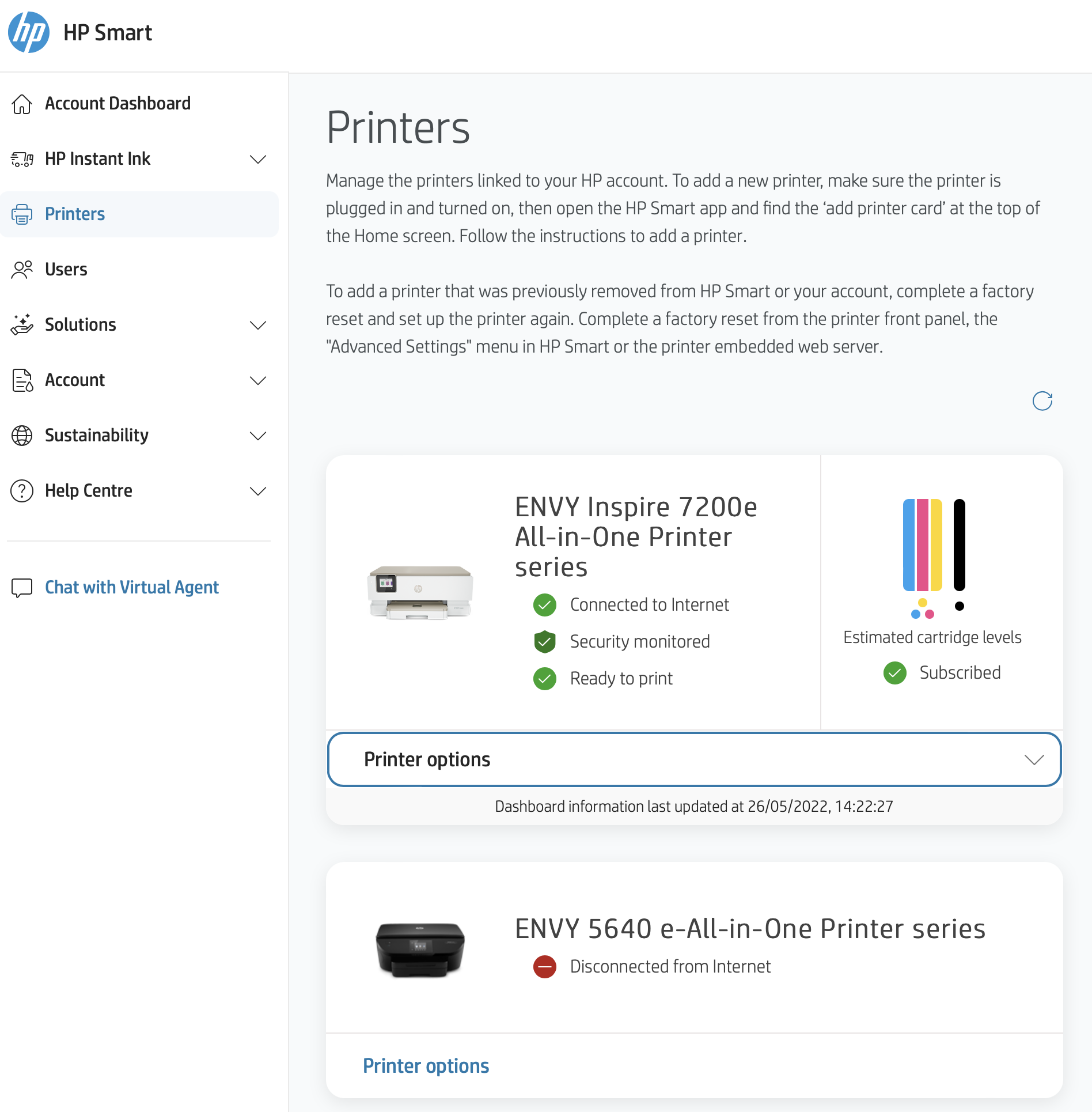Screen dimensions: 1092x1112
Task: Click the magenta ink level bar
Action: 923,545
